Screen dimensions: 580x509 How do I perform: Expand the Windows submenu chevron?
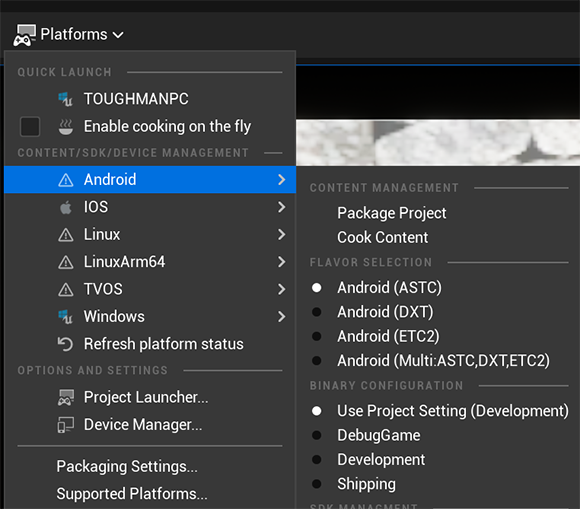281,317
